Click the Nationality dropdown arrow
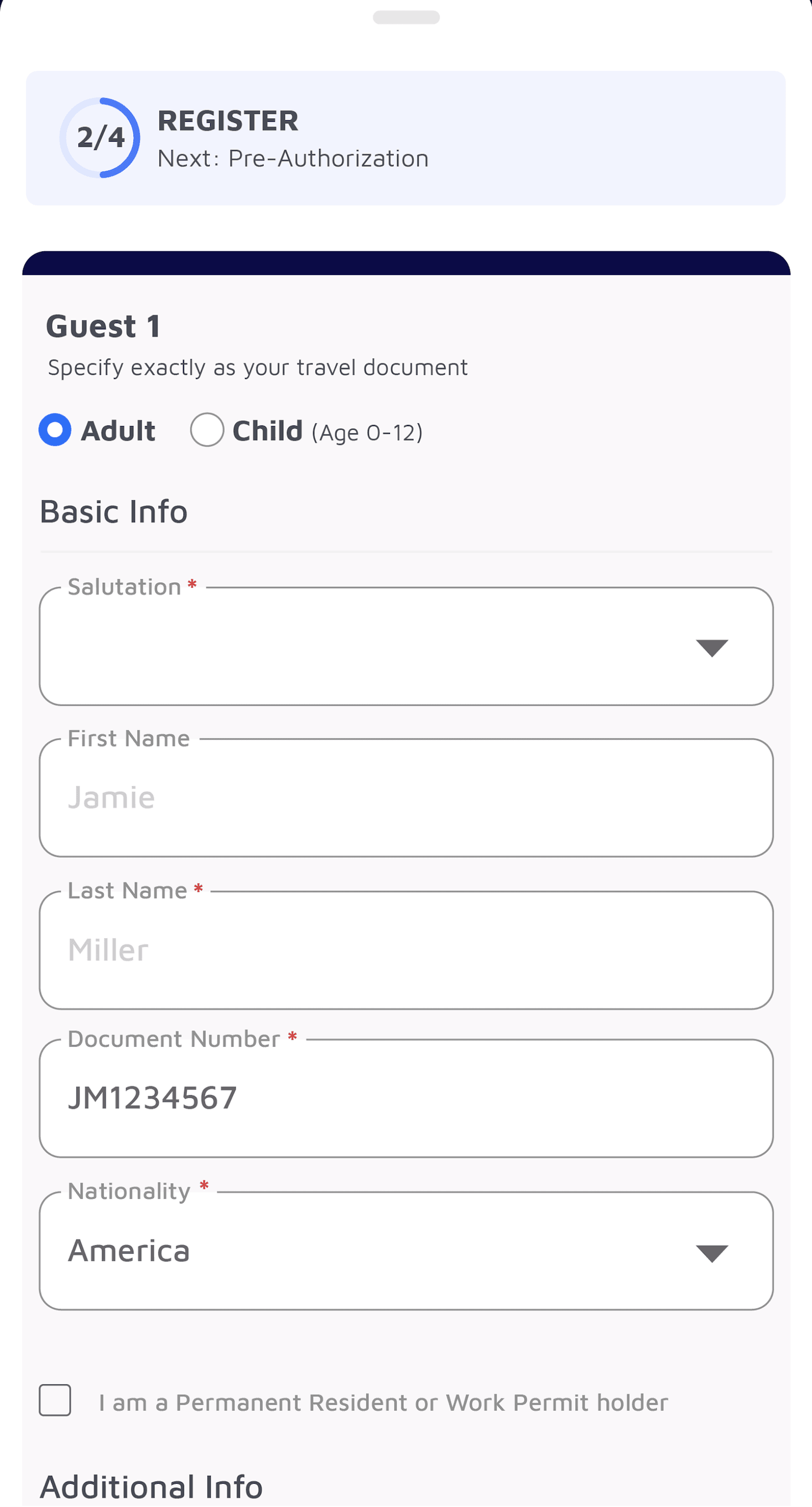This screenshot has width=812, height=1507. tap(711, 1253)
